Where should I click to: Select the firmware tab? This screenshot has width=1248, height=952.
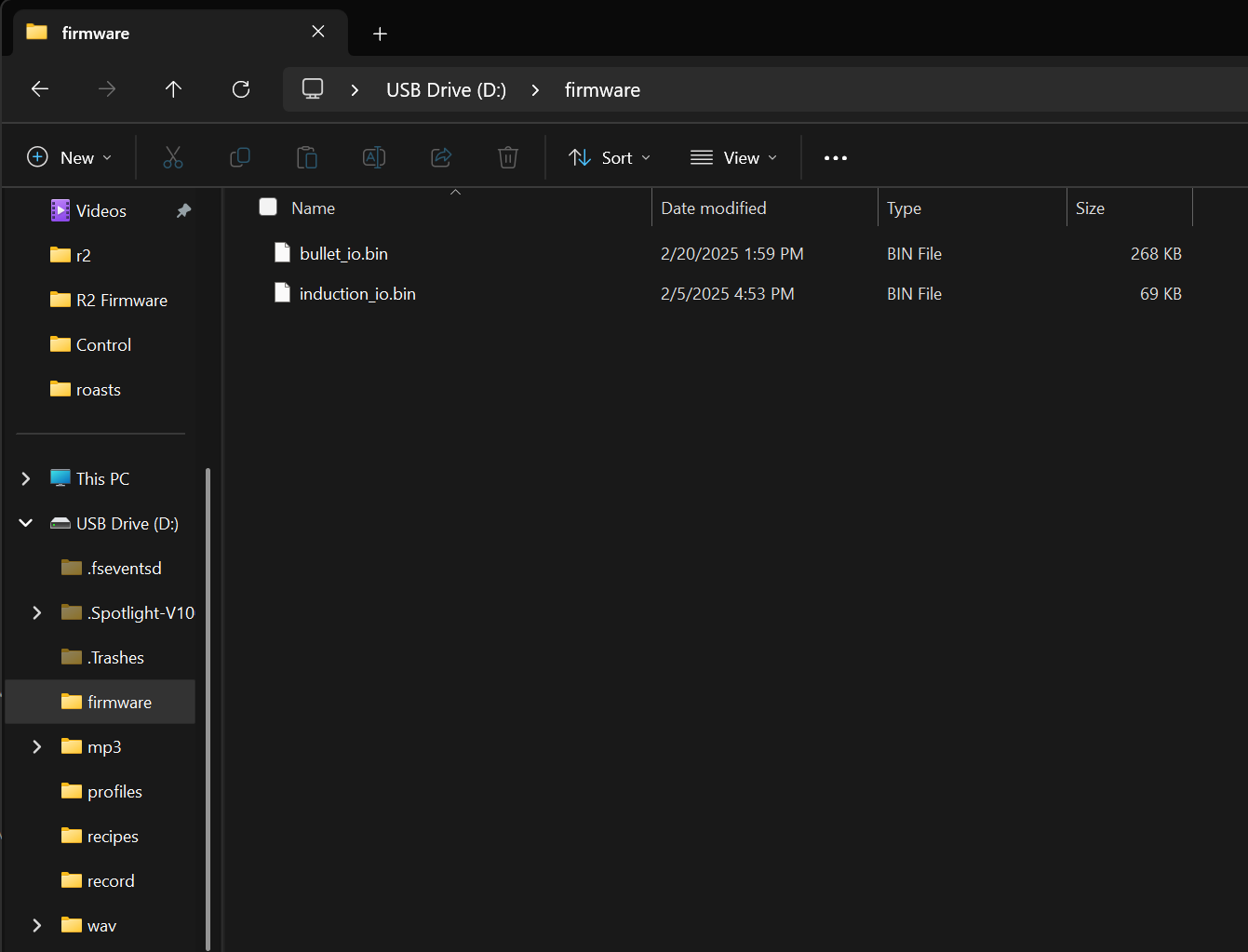point(181,33)
